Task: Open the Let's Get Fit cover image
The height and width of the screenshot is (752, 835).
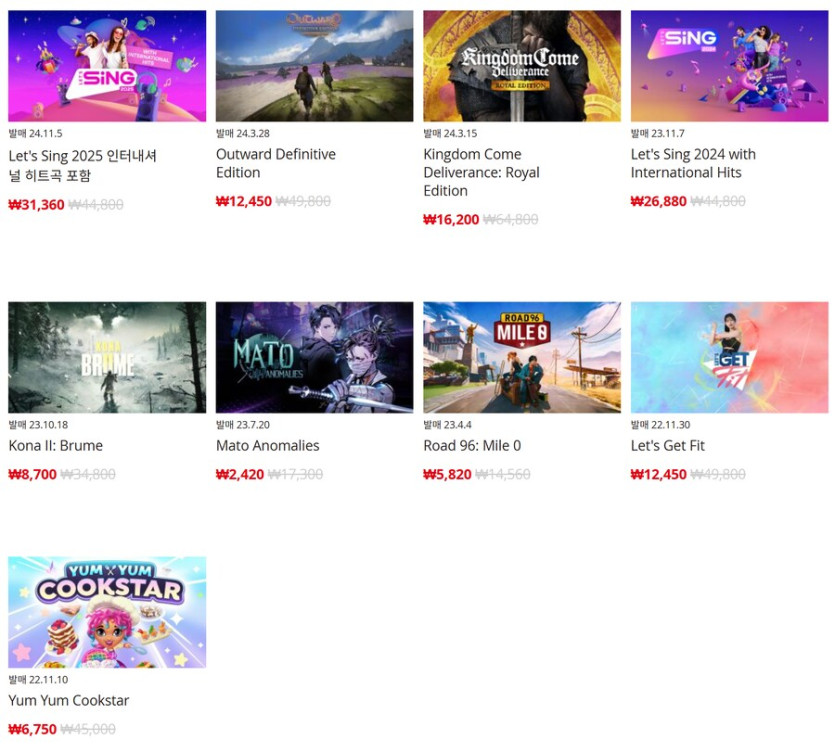Action: click(x=730, y=357)
